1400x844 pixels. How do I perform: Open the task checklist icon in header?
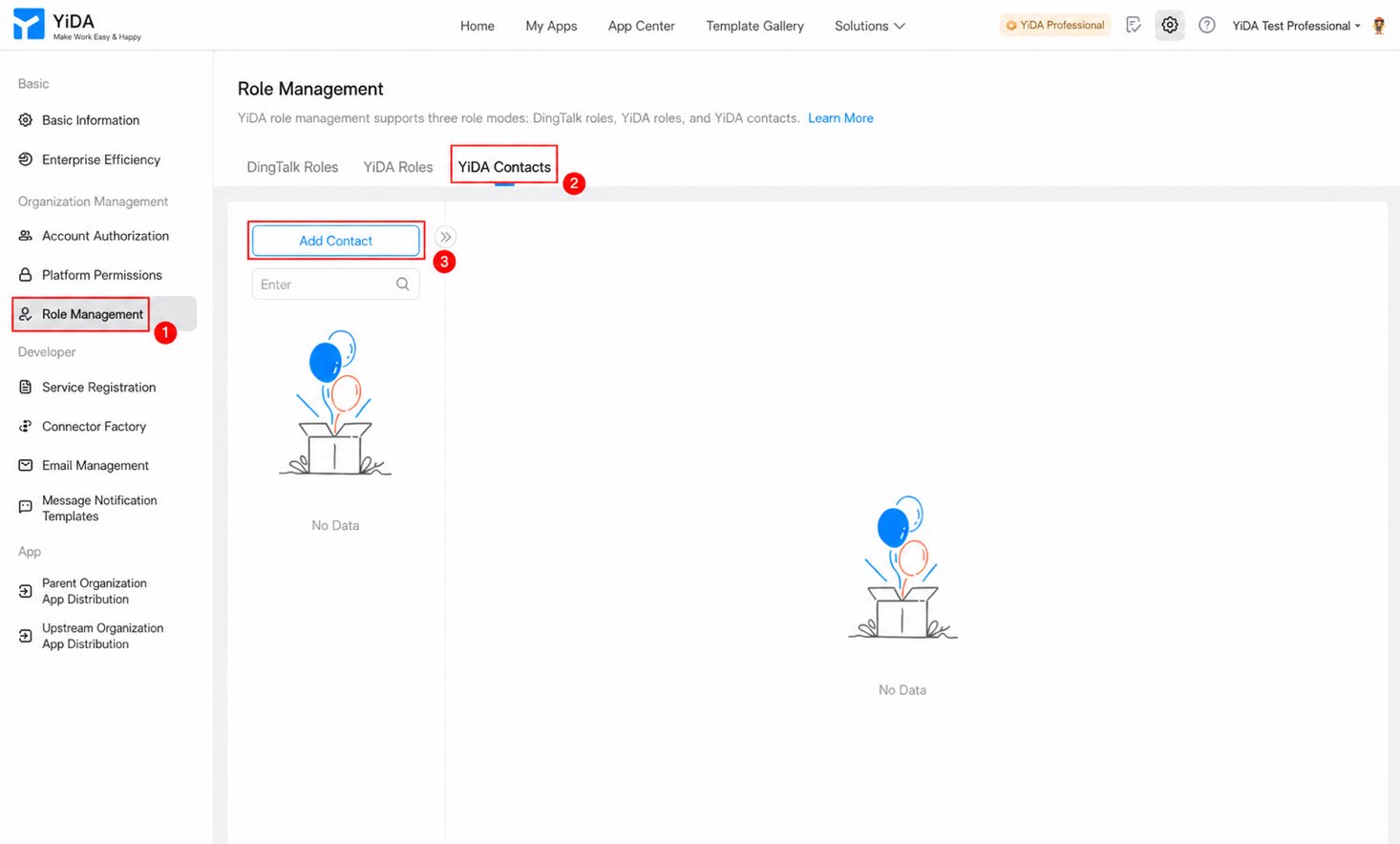pyautogui.click(x=1134, y=26)
